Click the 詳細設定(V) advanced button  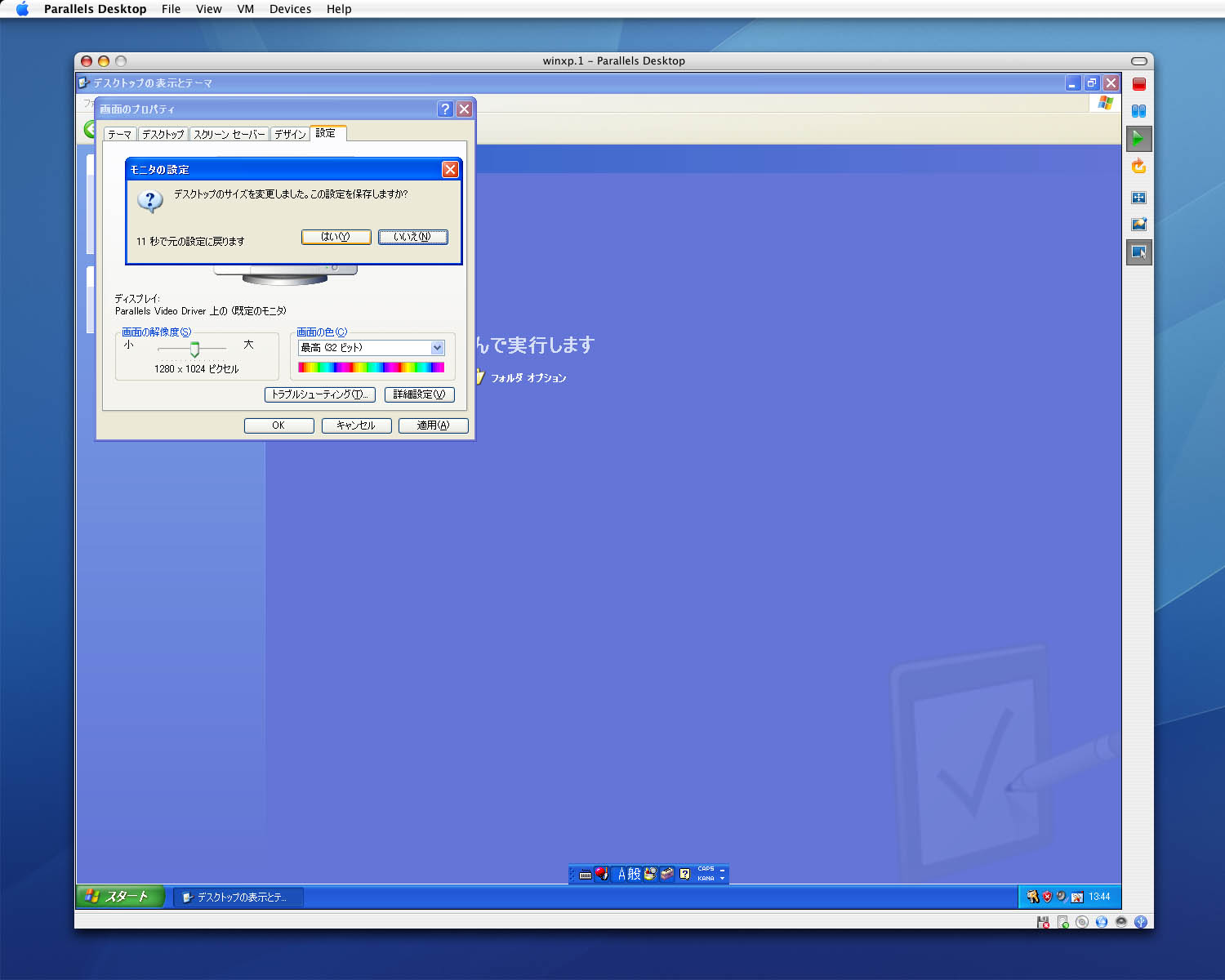coord(419,394)
